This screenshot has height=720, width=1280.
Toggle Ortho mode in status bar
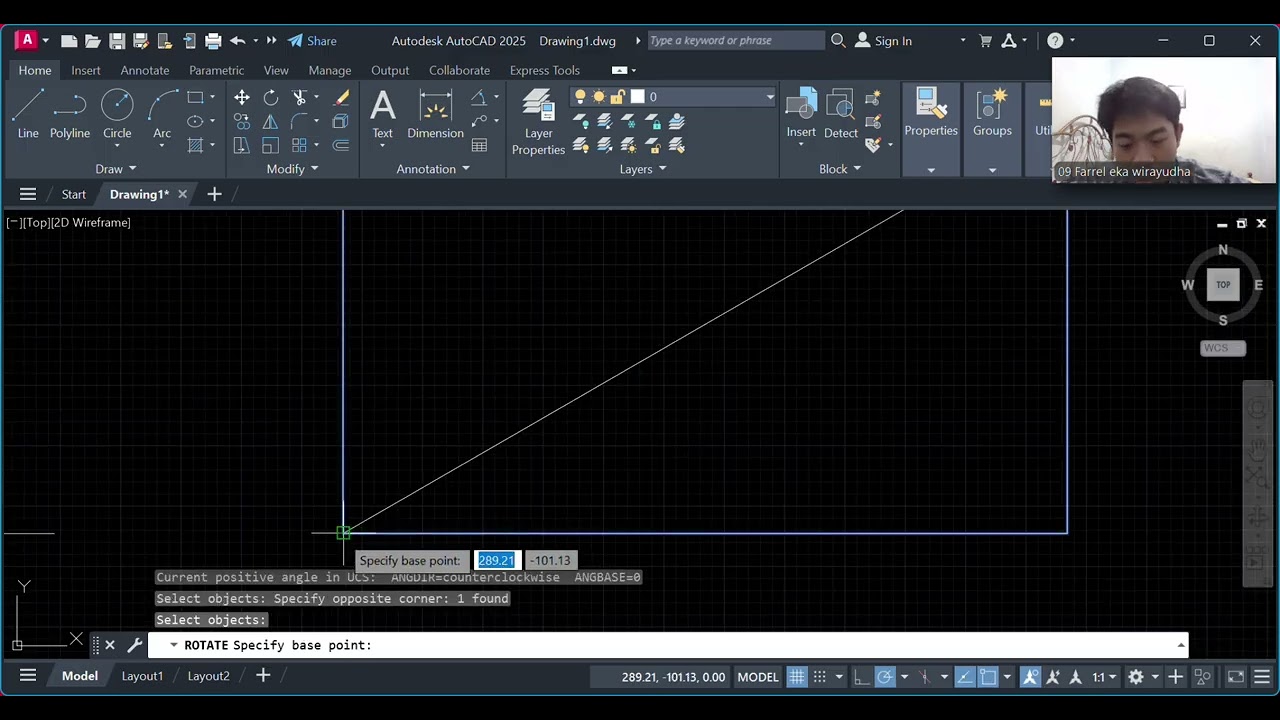coord(861,677)
